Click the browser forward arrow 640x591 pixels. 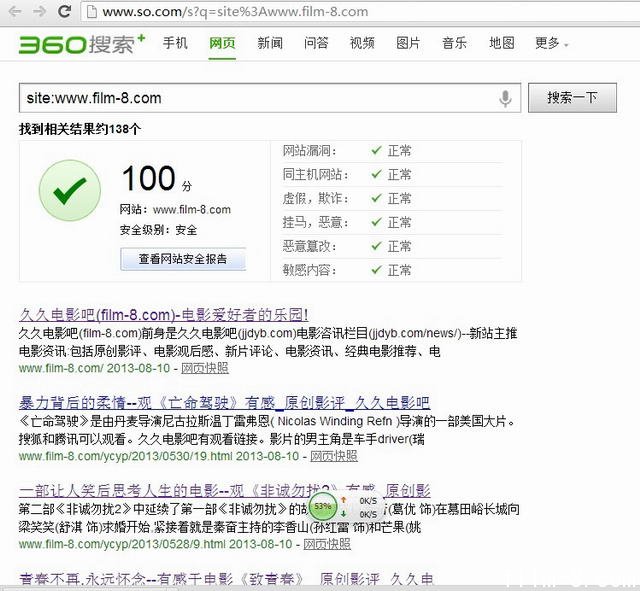click(40, 11)
